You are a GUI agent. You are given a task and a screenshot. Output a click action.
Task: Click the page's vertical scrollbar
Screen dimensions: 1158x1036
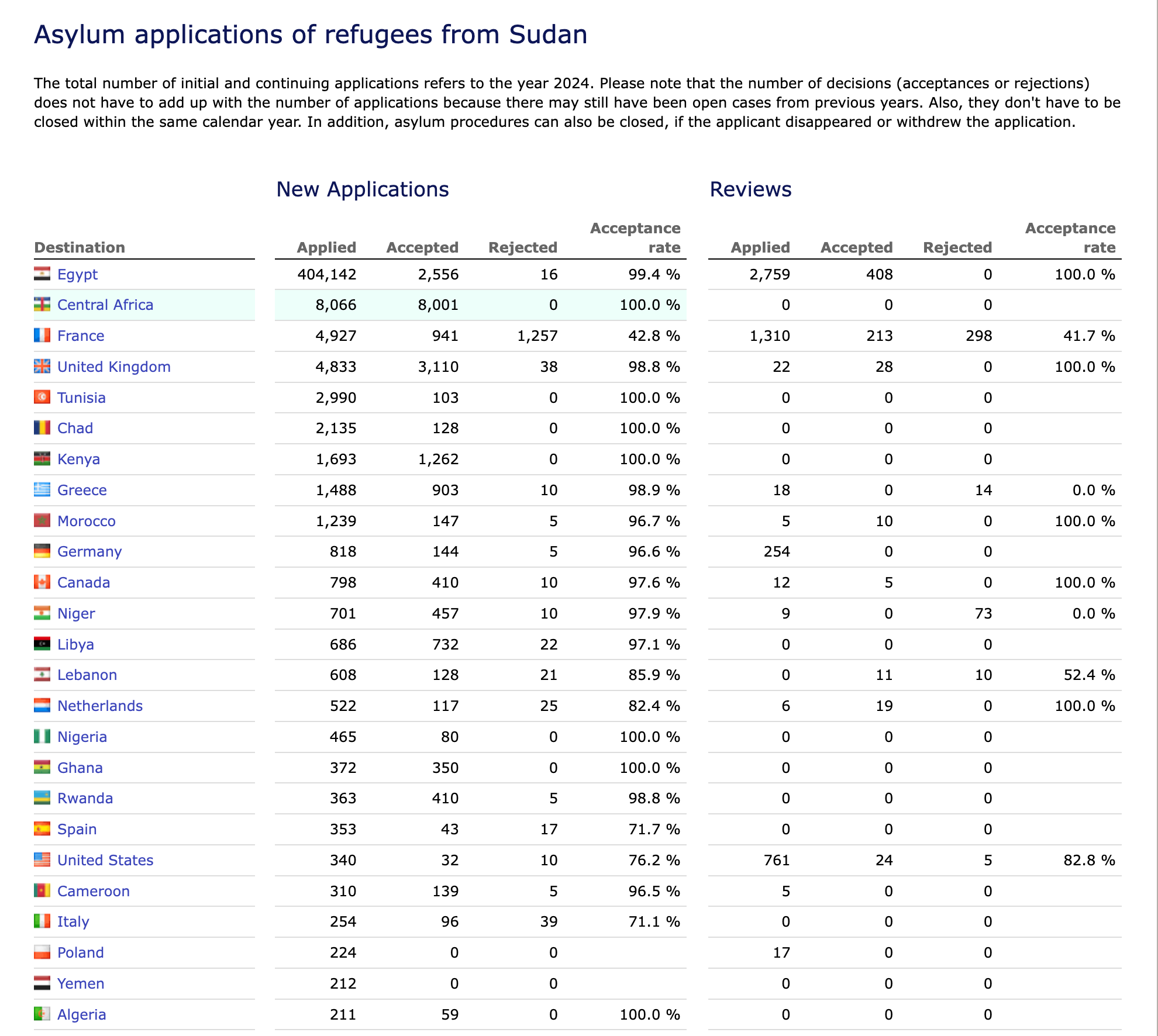[x=1156, y=518]
